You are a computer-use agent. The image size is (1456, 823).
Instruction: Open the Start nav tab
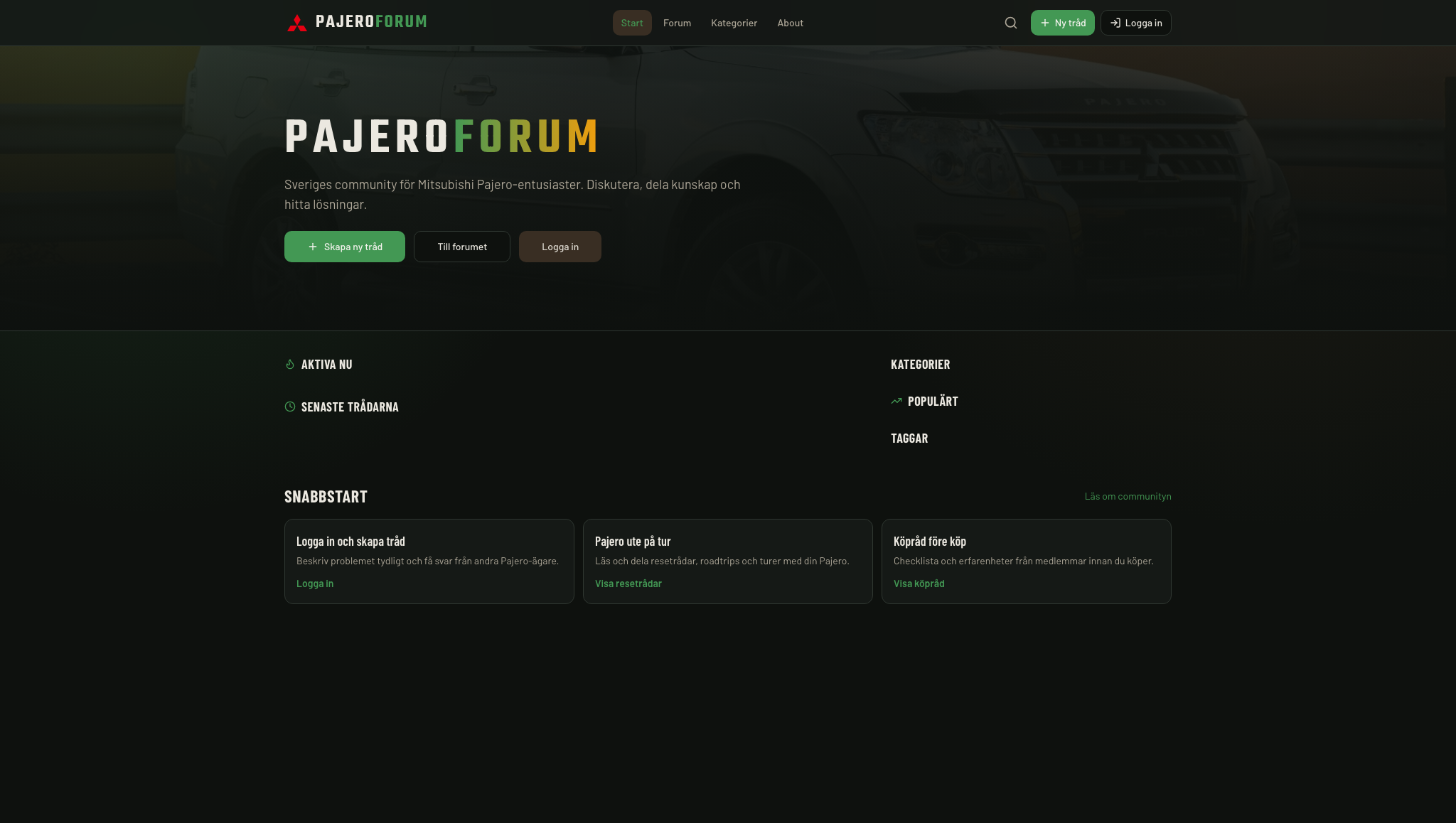(632, 23)
